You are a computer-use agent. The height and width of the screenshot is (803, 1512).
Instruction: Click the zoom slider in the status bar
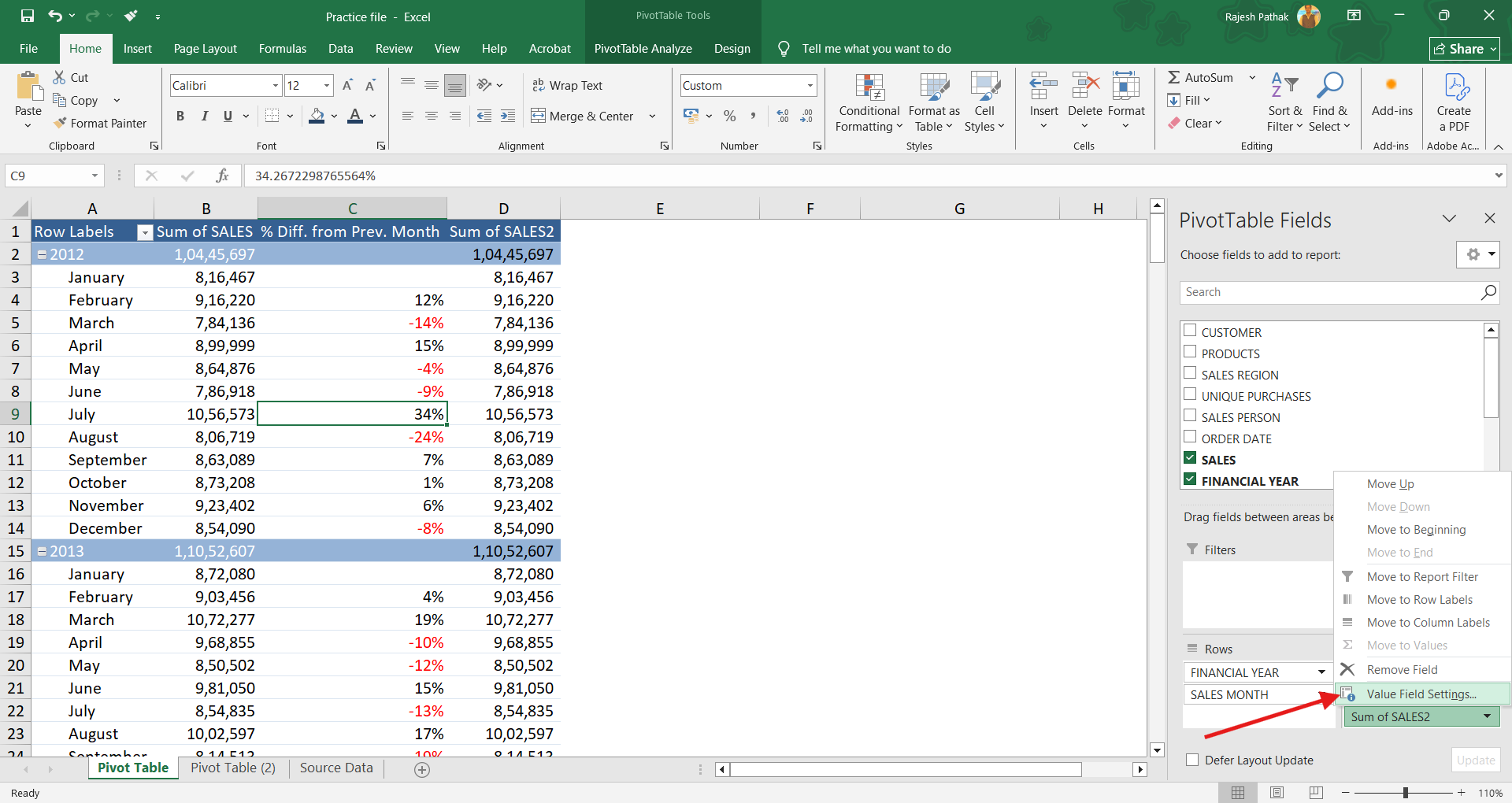click(x=1405, y=793)
